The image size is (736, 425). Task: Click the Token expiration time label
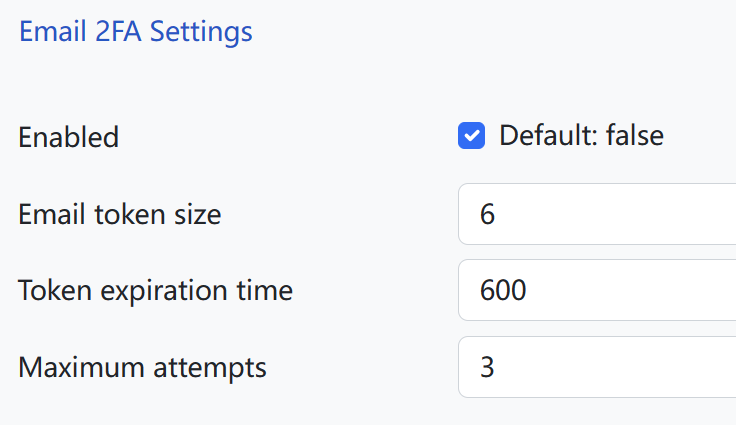155,291
